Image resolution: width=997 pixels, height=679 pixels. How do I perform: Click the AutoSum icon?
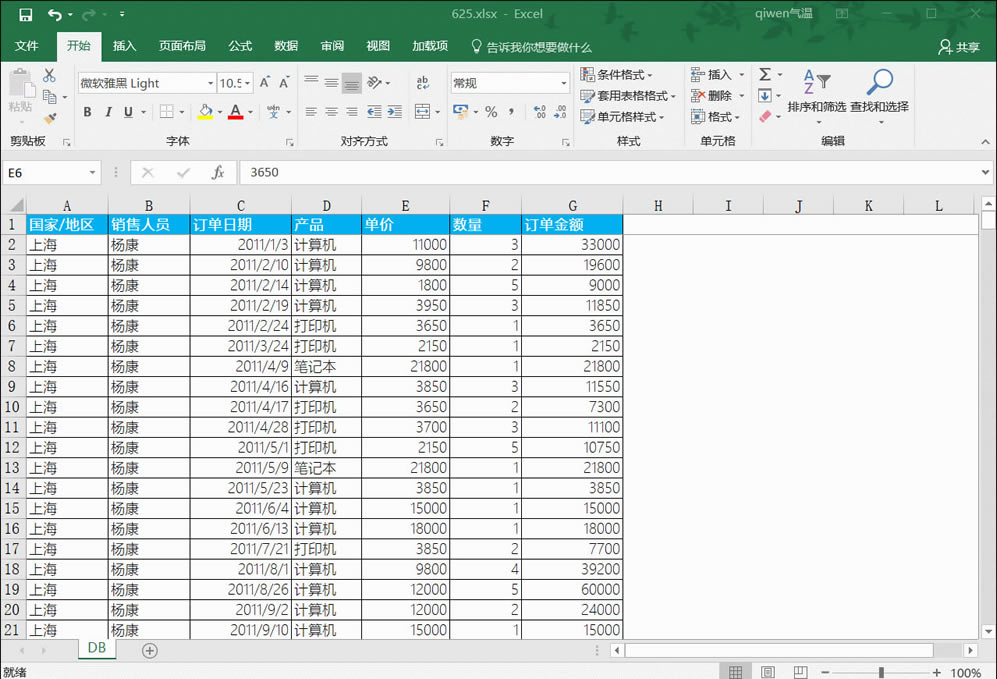tap(765, 73)
